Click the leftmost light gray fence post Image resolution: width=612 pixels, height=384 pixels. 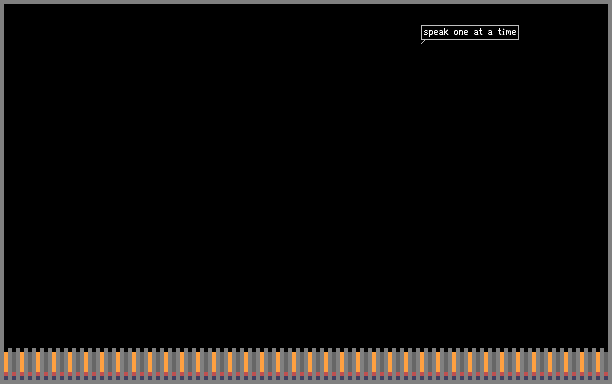coord(10,364)
